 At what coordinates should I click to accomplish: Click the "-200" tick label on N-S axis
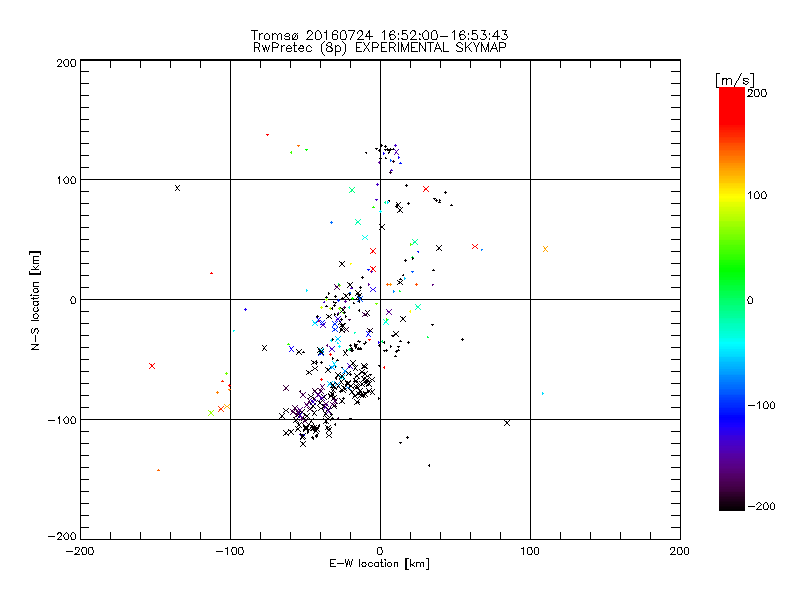[x=62, y=536]
